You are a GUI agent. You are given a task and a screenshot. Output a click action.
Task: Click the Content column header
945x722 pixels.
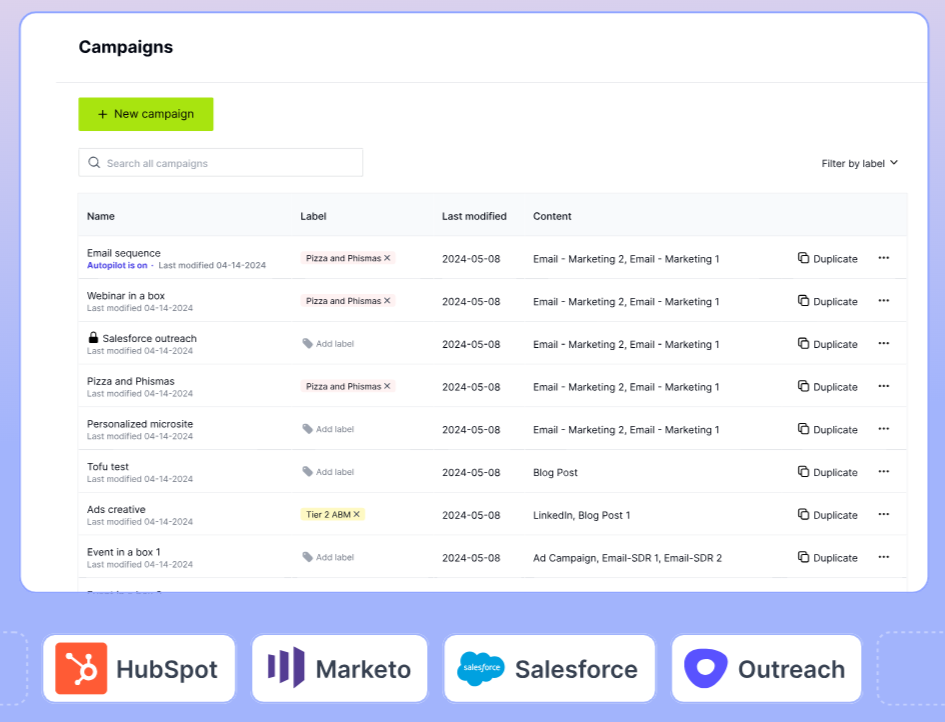coord(552,216)
